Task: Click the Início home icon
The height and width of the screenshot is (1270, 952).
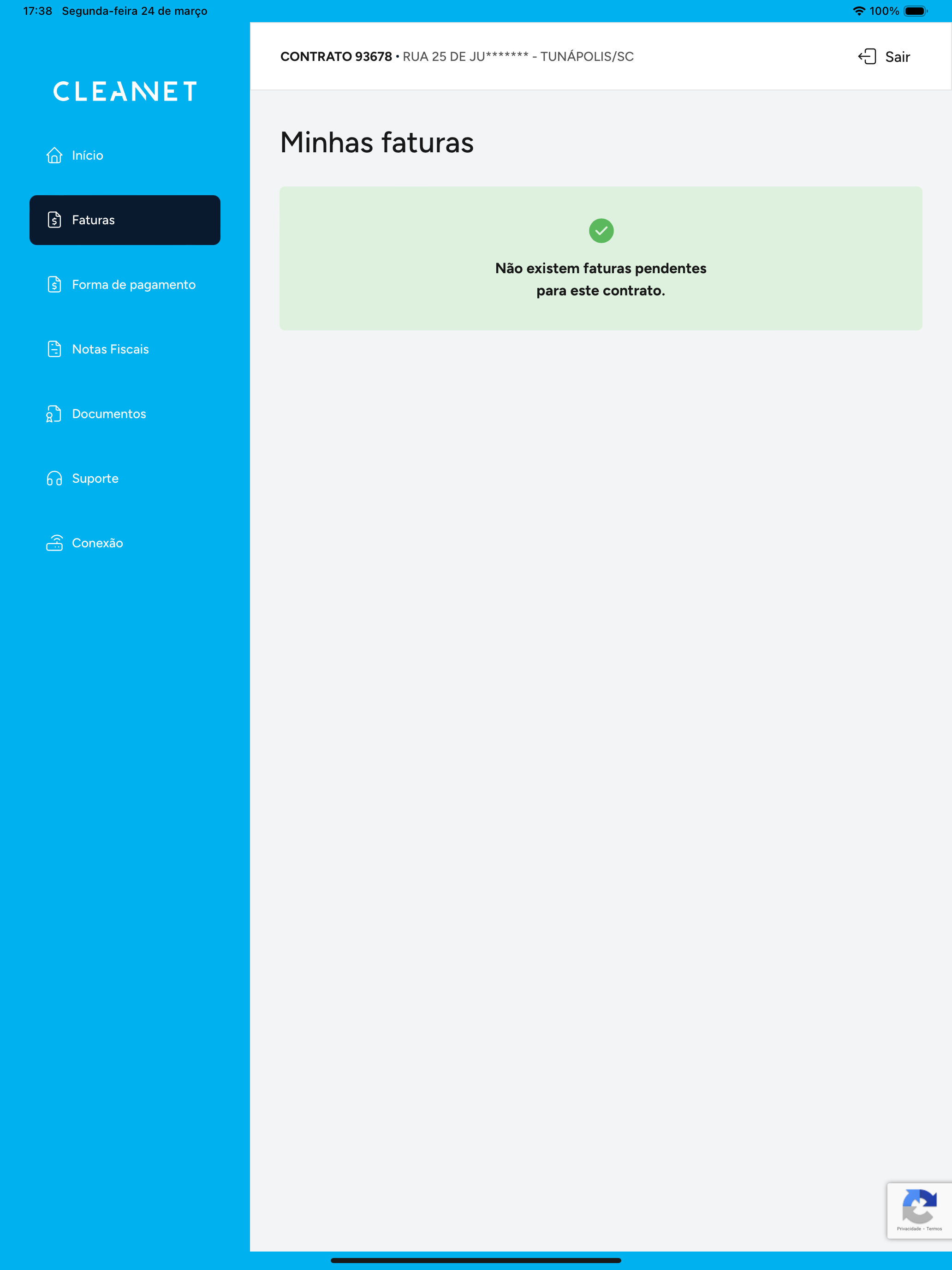Action: (x=54, y=156)
